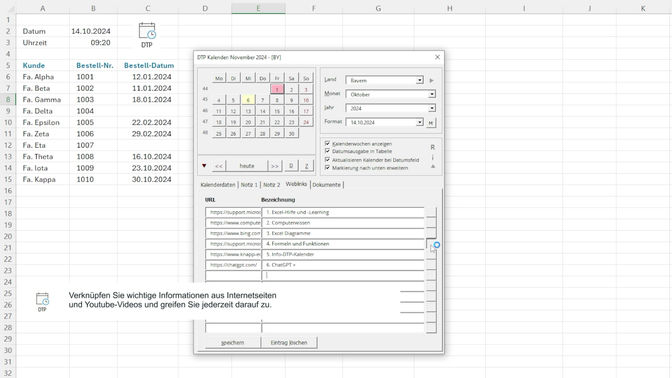Select column header A in Excel
This screenshot has width=672, height=378.
(42, 8)
